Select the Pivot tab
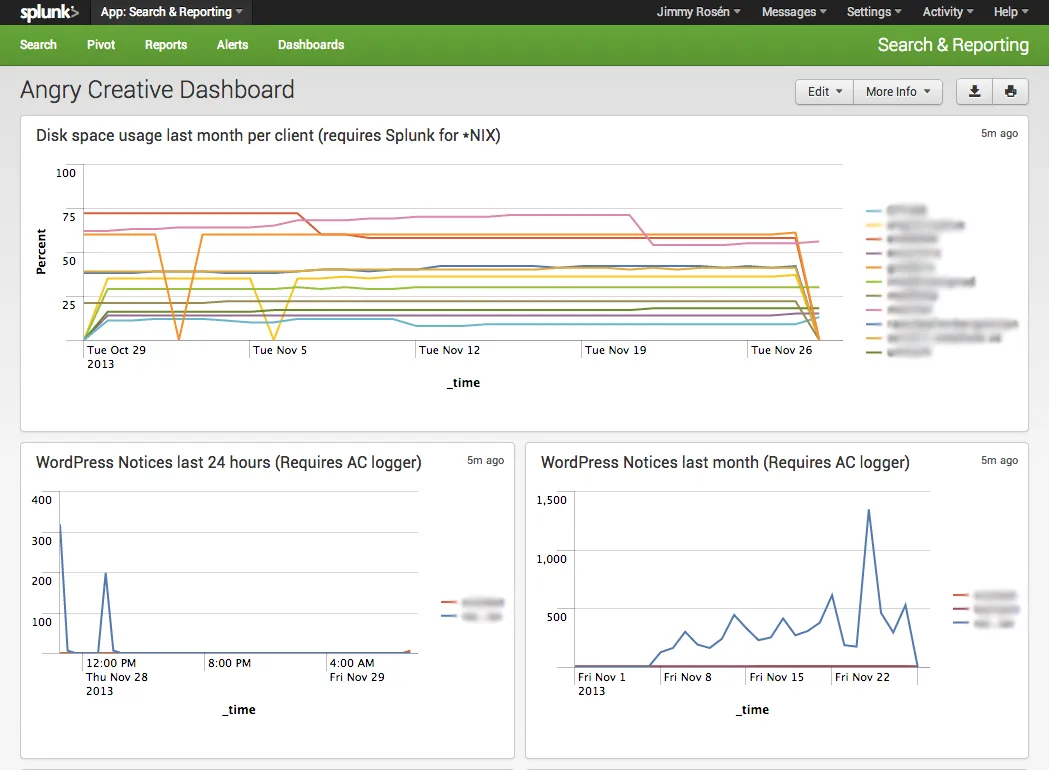1049x770 pixels. (100, 45)
